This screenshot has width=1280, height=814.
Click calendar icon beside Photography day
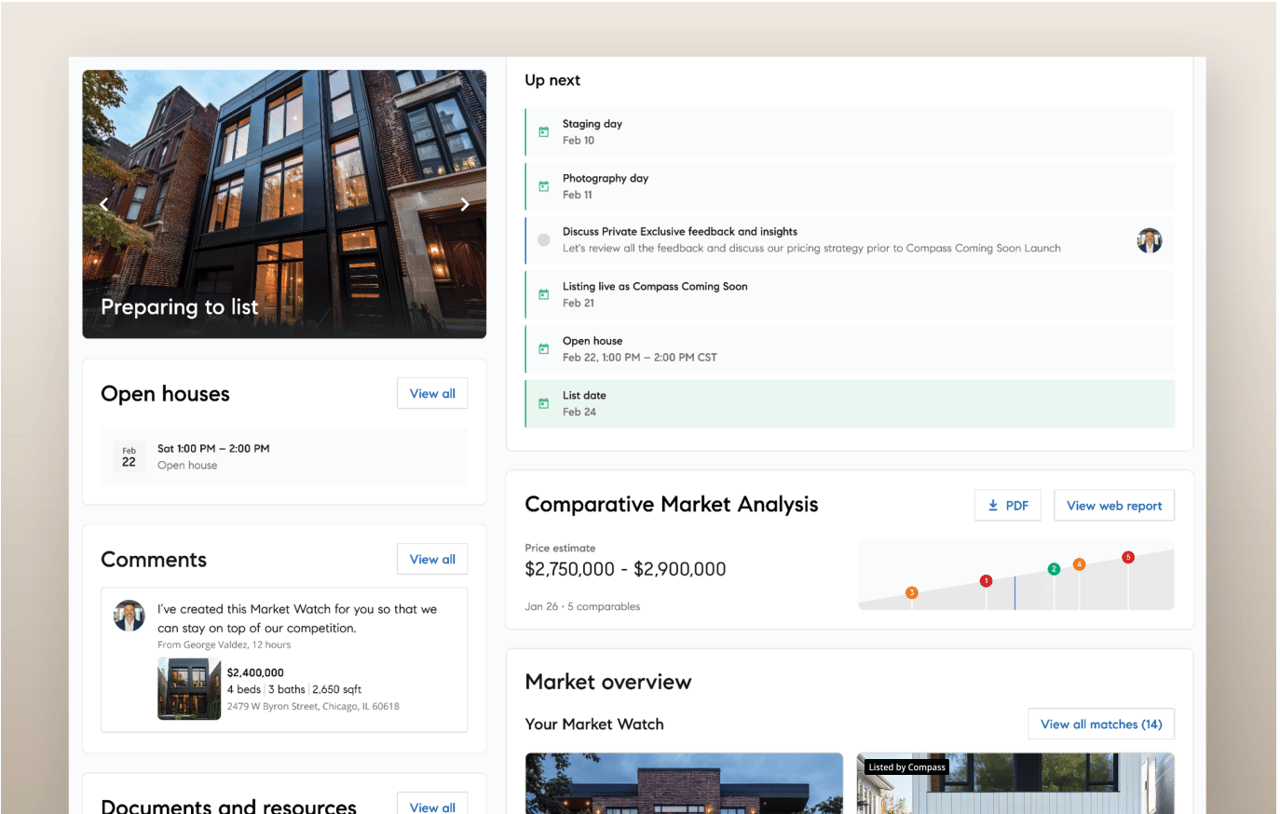(x=544, y=186)
